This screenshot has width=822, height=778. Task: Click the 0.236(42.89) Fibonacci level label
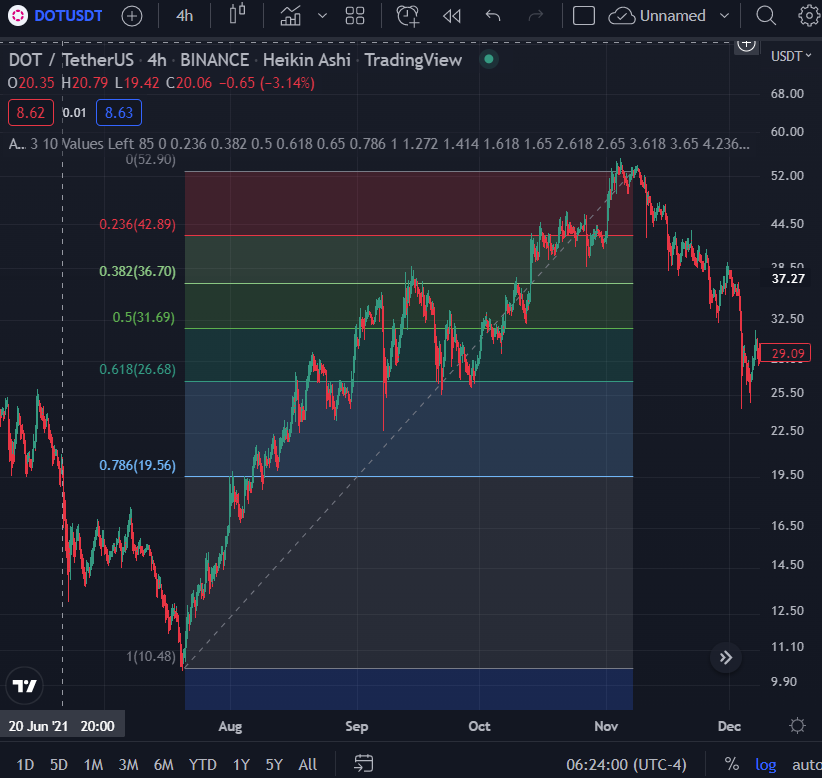click(137, 224)
